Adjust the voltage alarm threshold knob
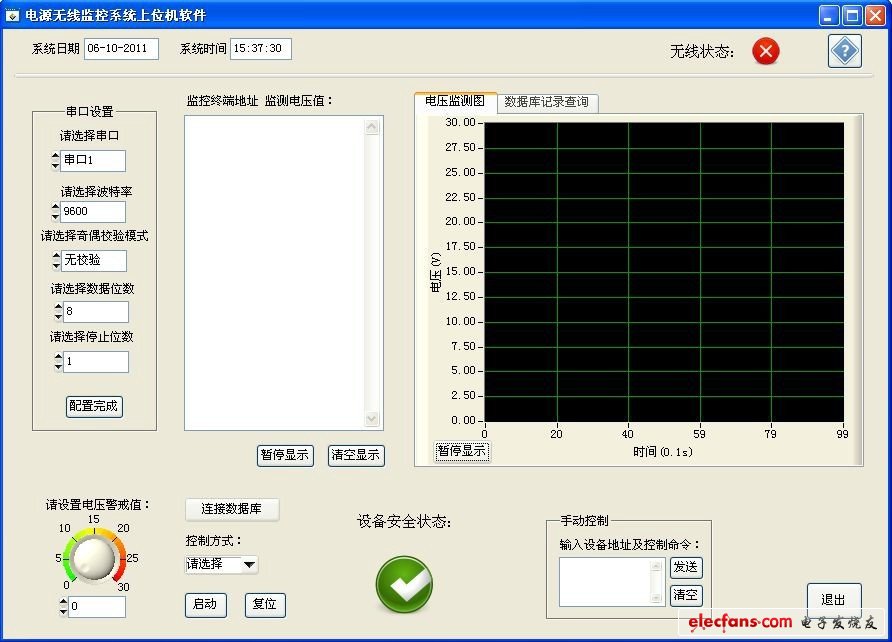Screen dimensions: 892x642 coord(95,559)
